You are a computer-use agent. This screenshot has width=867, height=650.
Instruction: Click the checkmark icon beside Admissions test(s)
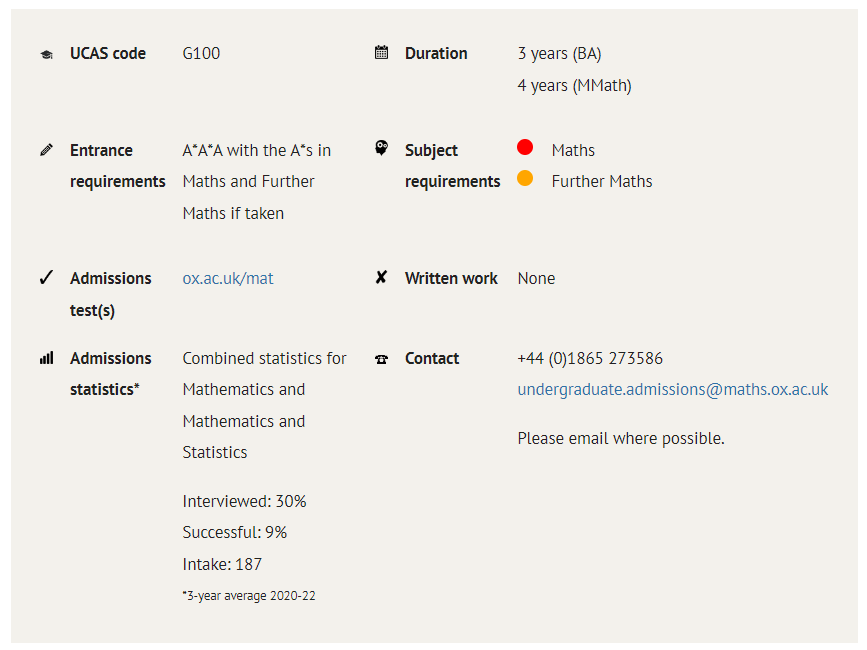click(x=46, y=277)
